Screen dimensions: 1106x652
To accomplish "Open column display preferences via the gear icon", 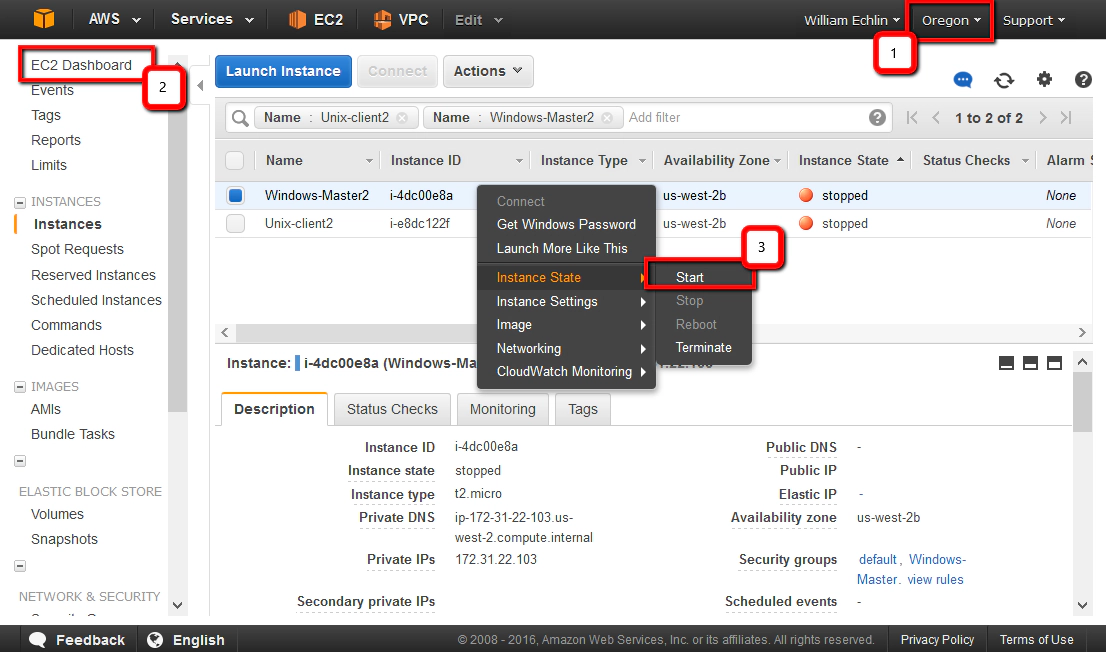I will coord(1044,80).
